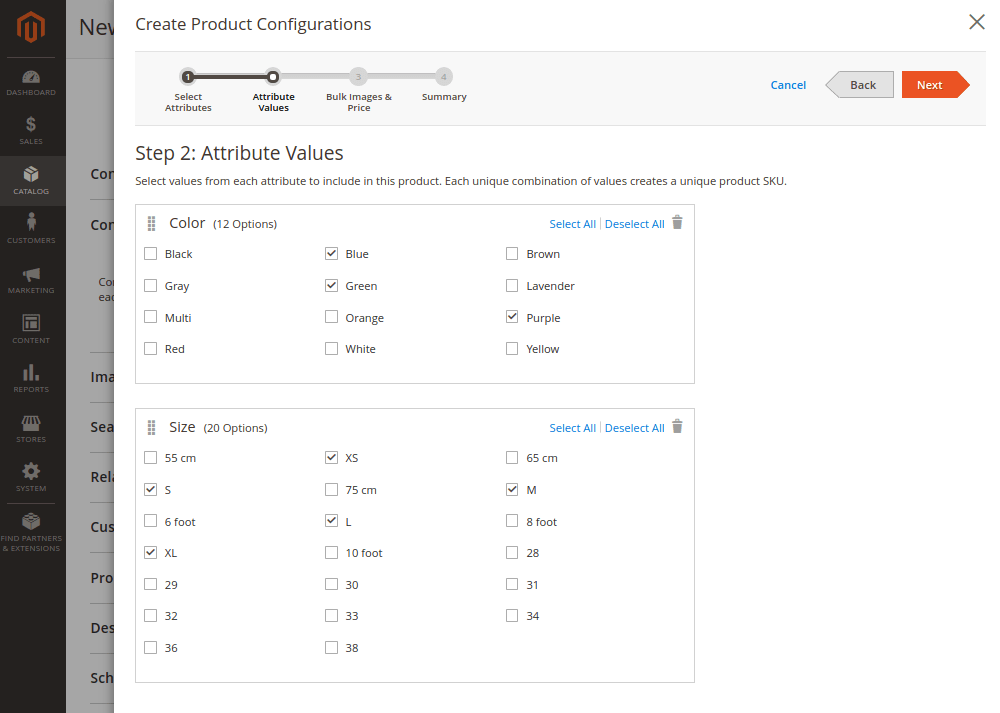This screenshot has width=1000, height=713.
Task: Check the Multi color checkbox
Action: (151, 317)
